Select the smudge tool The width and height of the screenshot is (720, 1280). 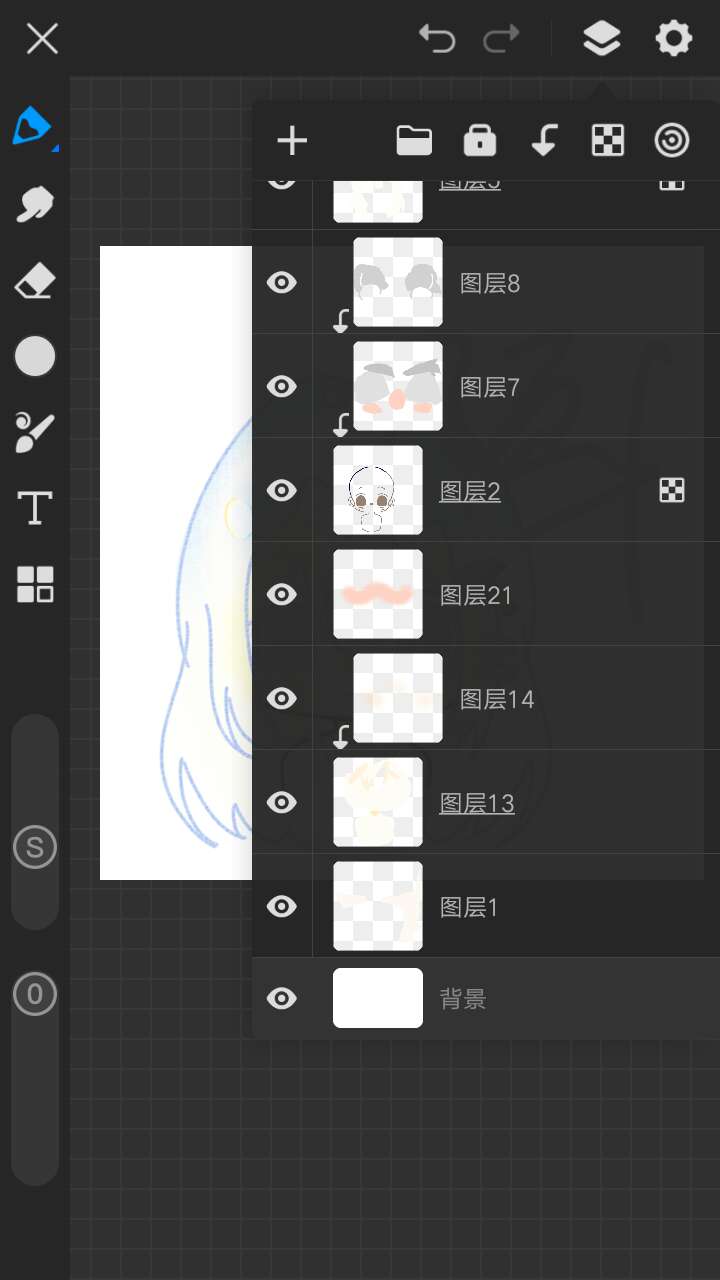coord(35,204)
